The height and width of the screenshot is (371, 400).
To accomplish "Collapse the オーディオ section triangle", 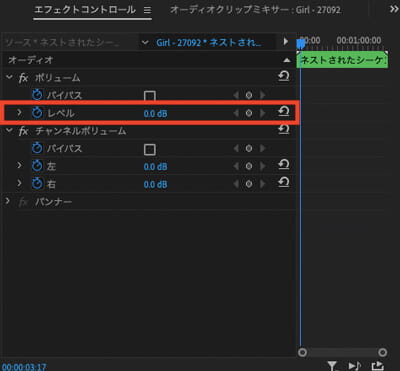I will point(287,60).
